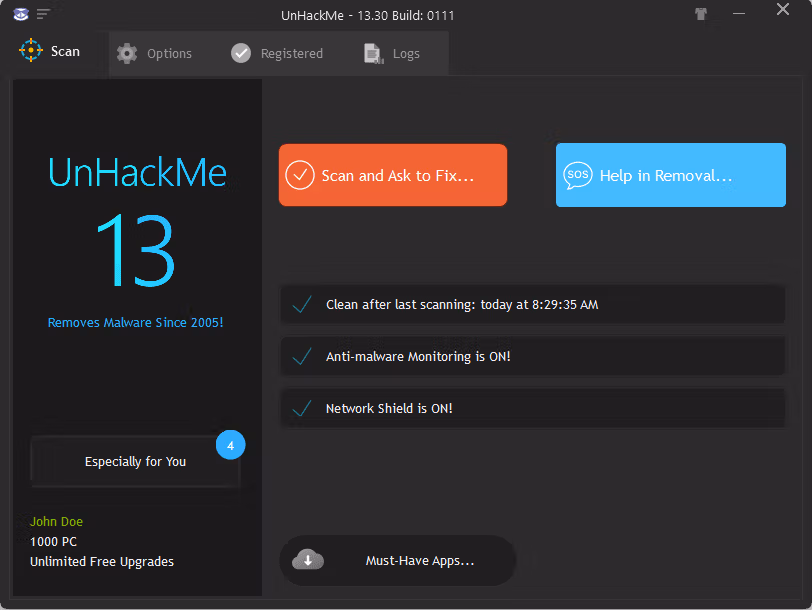Click the Logs document icon
812x610 pixels.
coord(373,53)
